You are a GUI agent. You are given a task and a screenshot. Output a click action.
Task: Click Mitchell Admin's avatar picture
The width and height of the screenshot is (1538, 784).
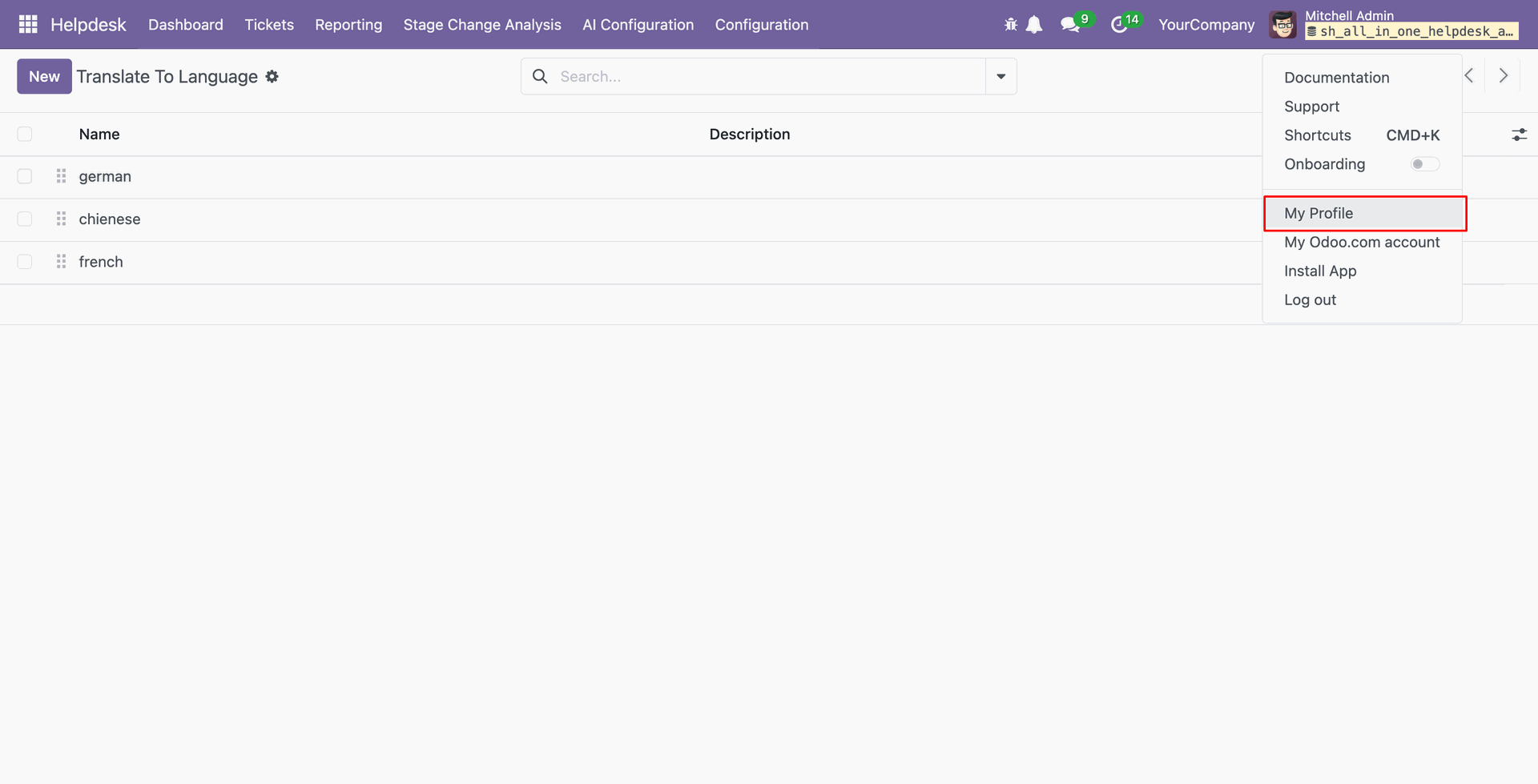1283,25
